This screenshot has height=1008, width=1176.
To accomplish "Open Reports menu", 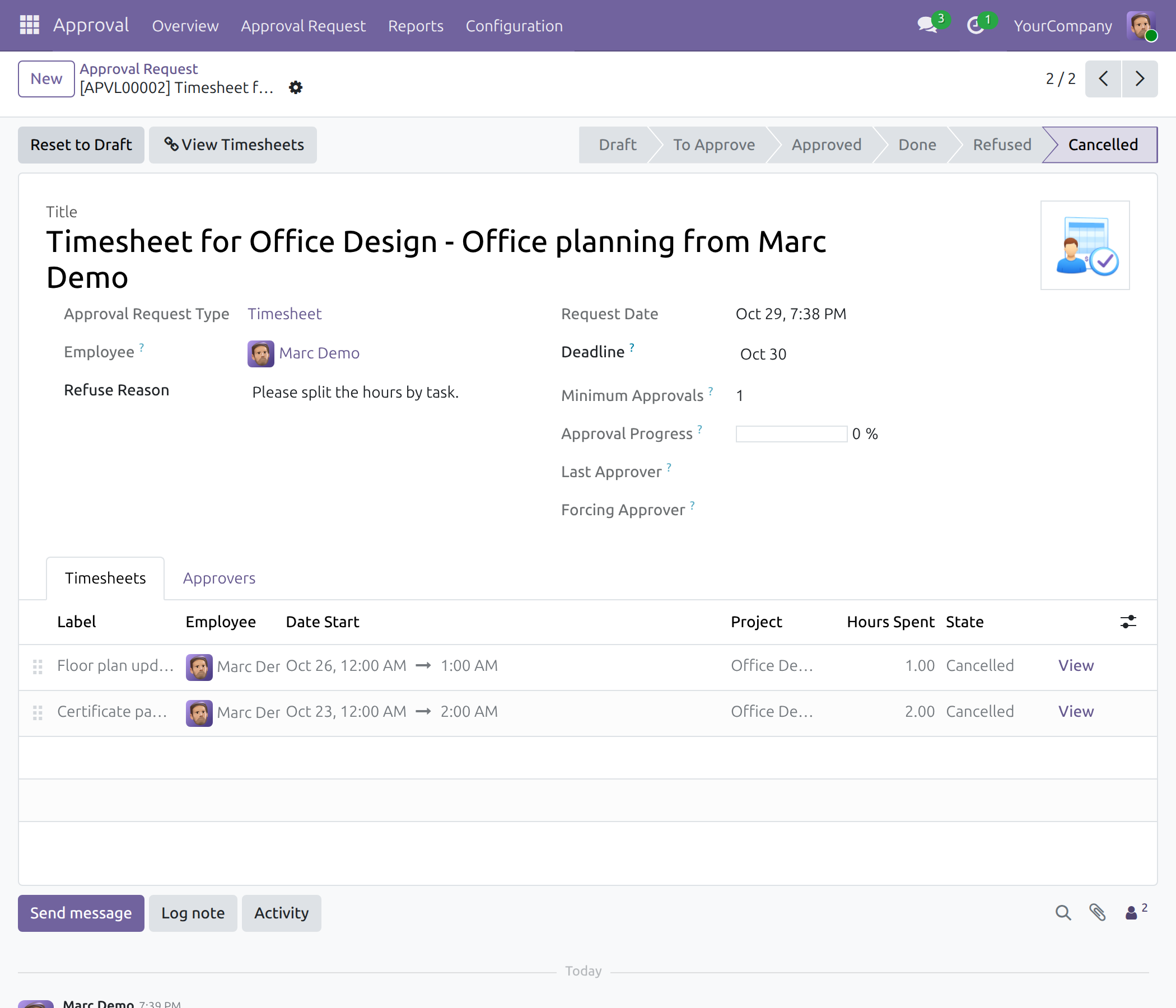I will [416, 26].
